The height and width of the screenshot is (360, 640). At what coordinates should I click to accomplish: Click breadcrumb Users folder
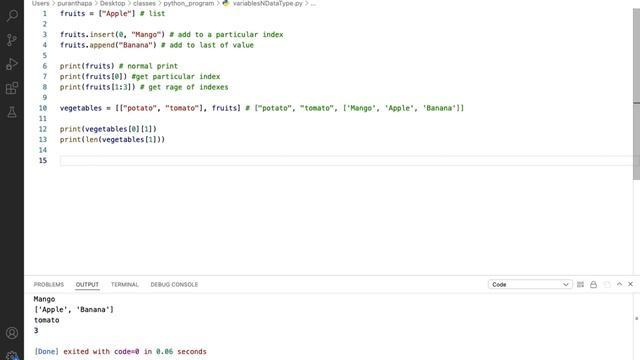[x=40, y=3]
